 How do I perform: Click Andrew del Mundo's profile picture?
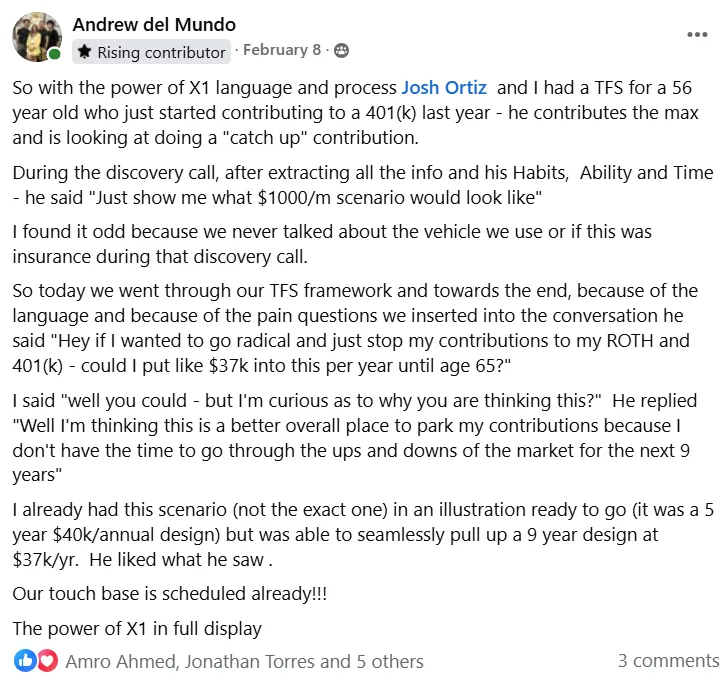pyautogui.click(x=37, y=37)
